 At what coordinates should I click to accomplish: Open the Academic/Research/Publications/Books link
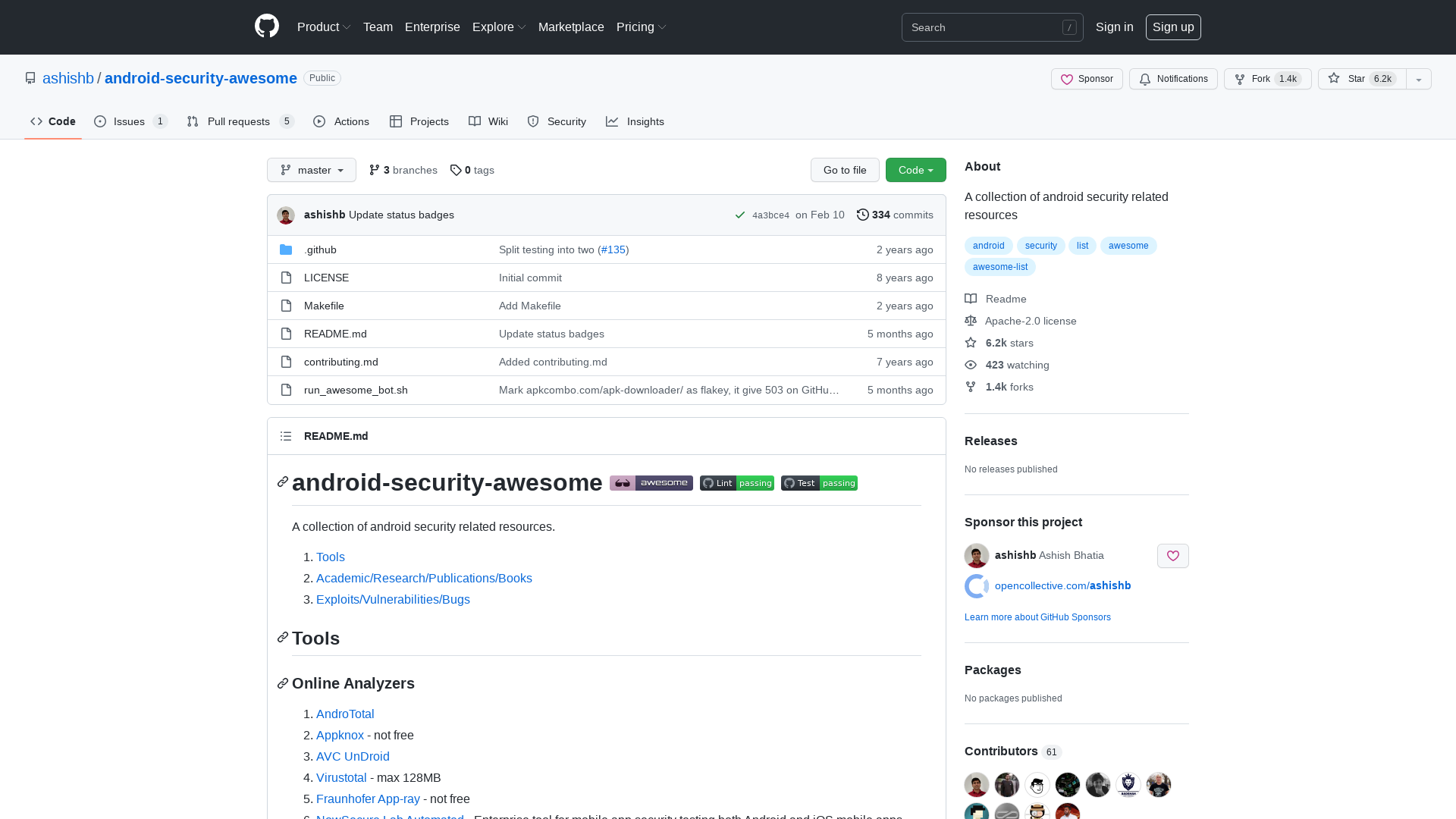pos(424,579)
